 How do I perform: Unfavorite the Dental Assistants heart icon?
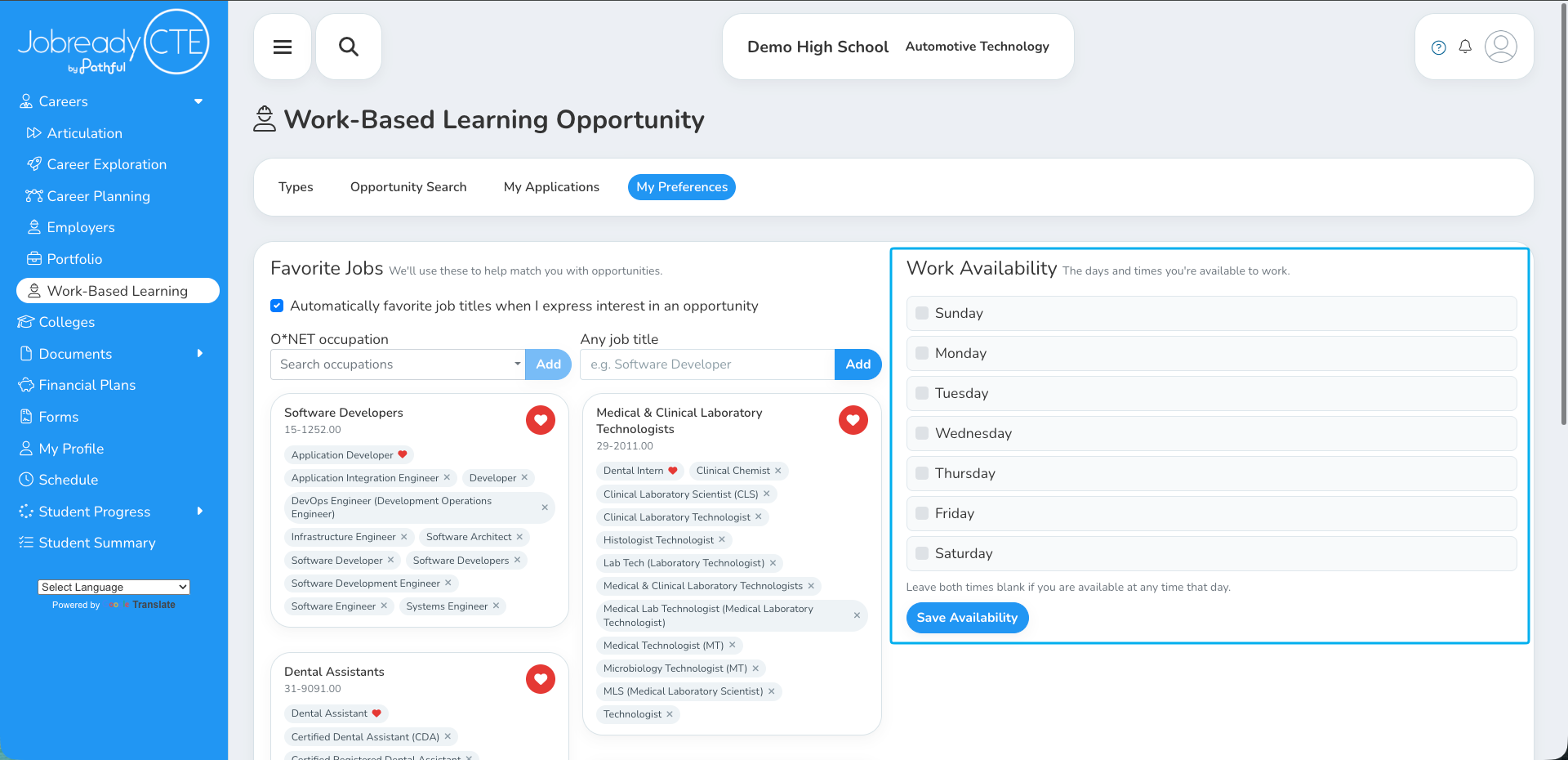point(541,679)
